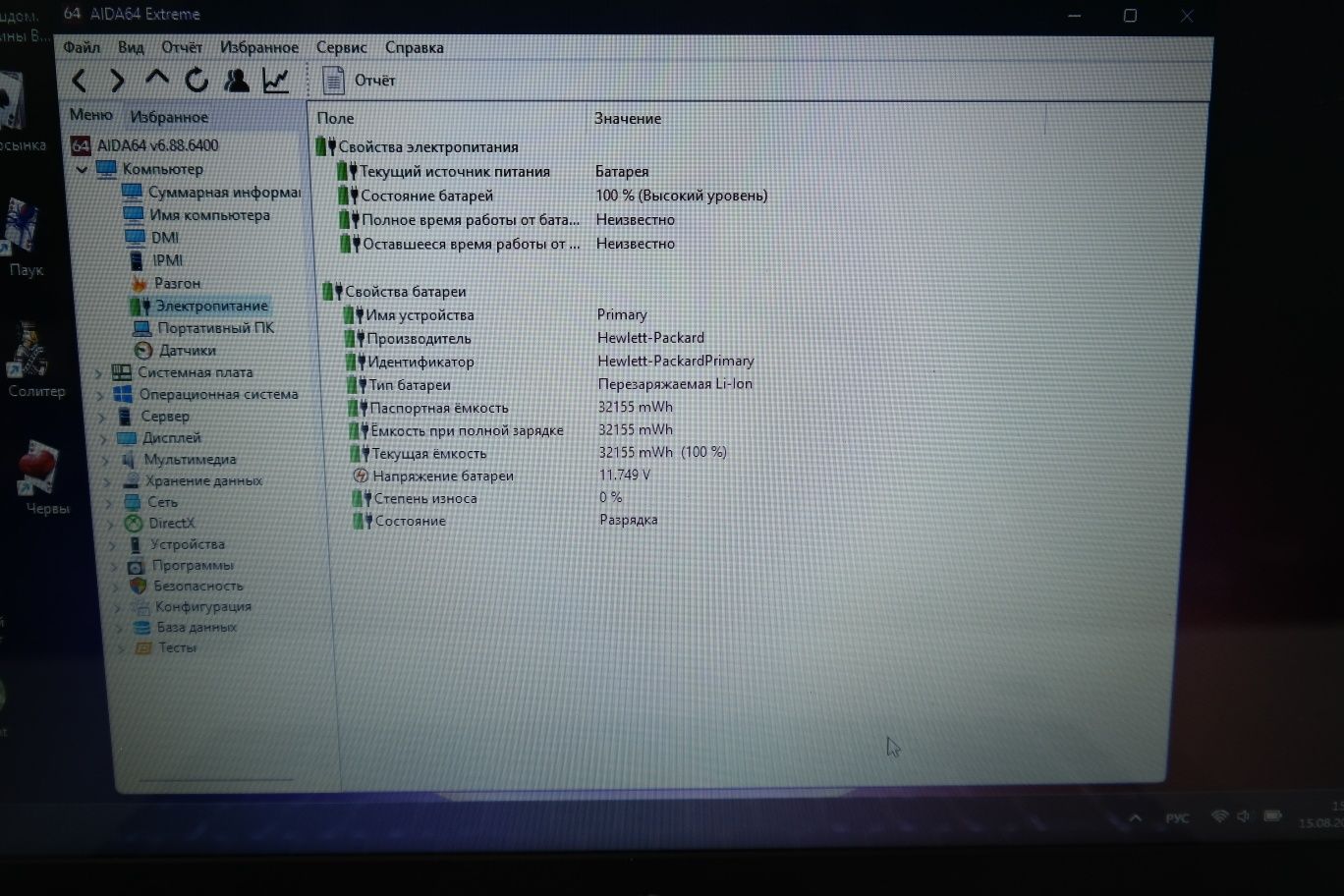Go back with the left arrow toolbar icon
The image size is (1344, 896).
point(80,81)
